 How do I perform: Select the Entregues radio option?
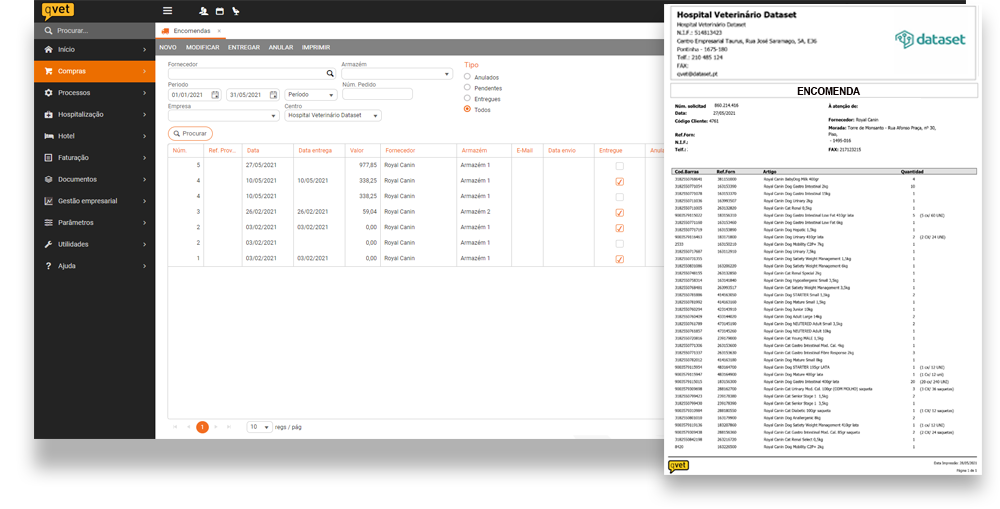(x=467, y=98)
